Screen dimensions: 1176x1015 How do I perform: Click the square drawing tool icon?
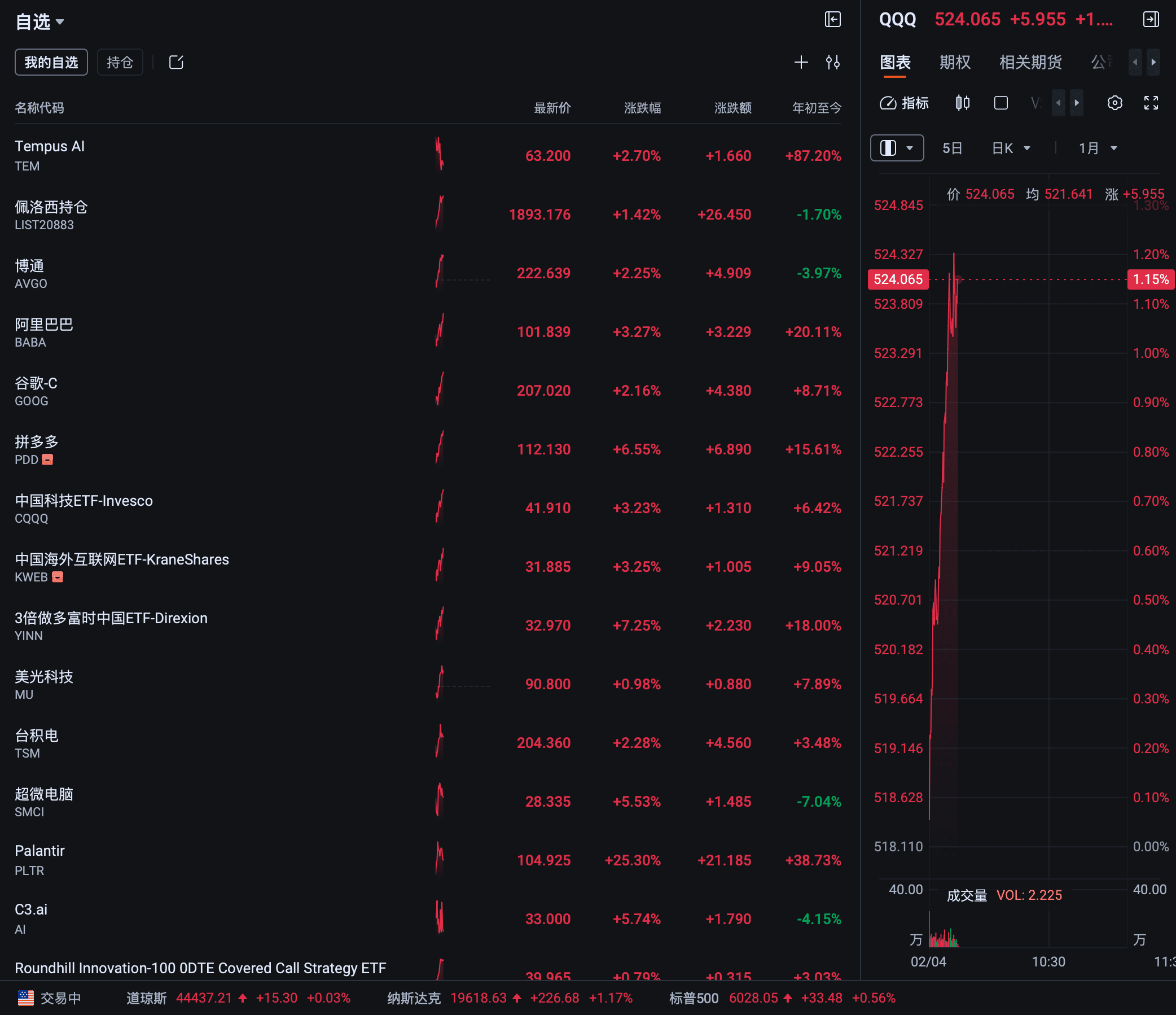[1001, 103]
